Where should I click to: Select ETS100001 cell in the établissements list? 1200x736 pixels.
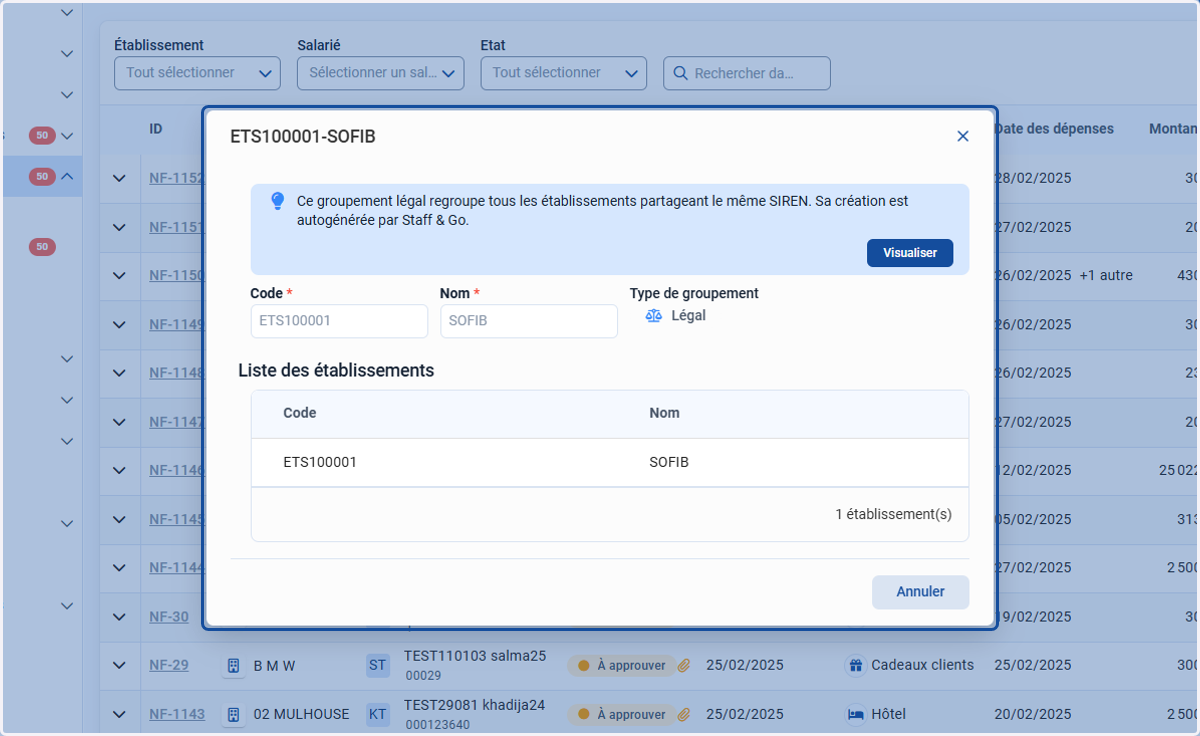point(320,463)
